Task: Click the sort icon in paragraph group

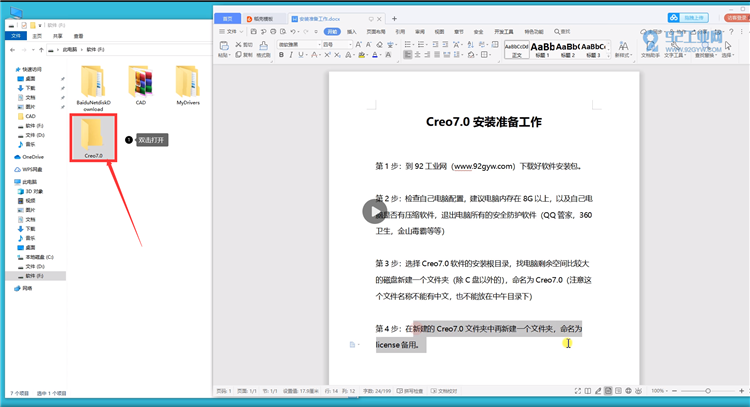Action: click(x=470, y=44)
